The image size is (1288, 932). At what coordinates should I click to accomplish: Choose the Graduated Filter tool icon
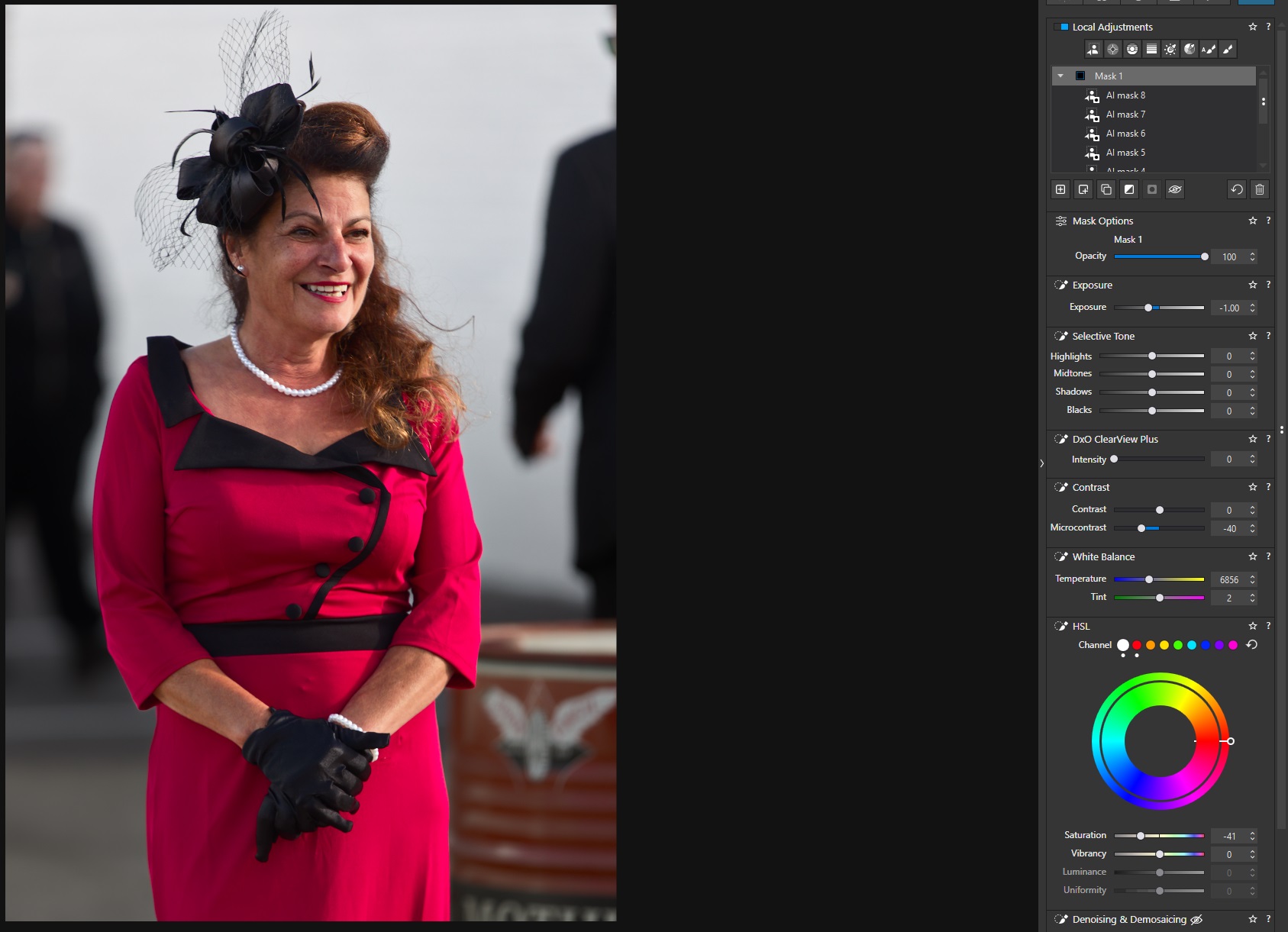click(1151, 50)
